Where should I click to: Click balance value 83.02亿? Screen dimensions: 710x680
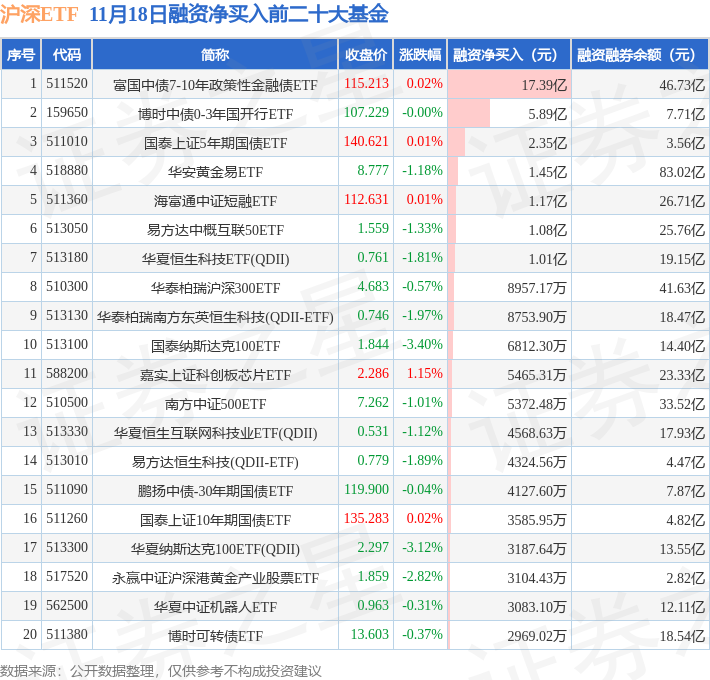click(682, 172)
